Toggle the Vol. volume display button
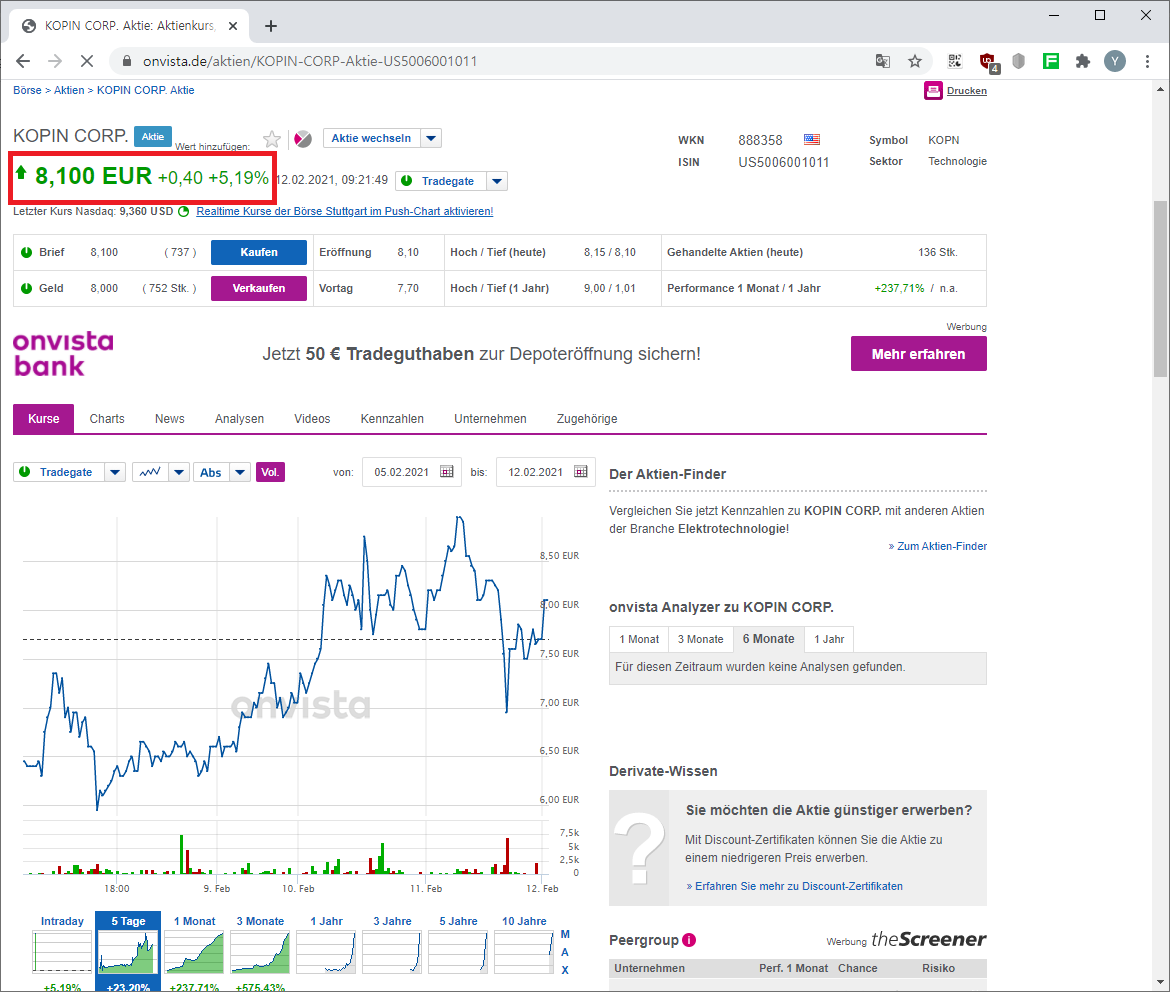This screenshot has width=1170, height=992. 270,472
